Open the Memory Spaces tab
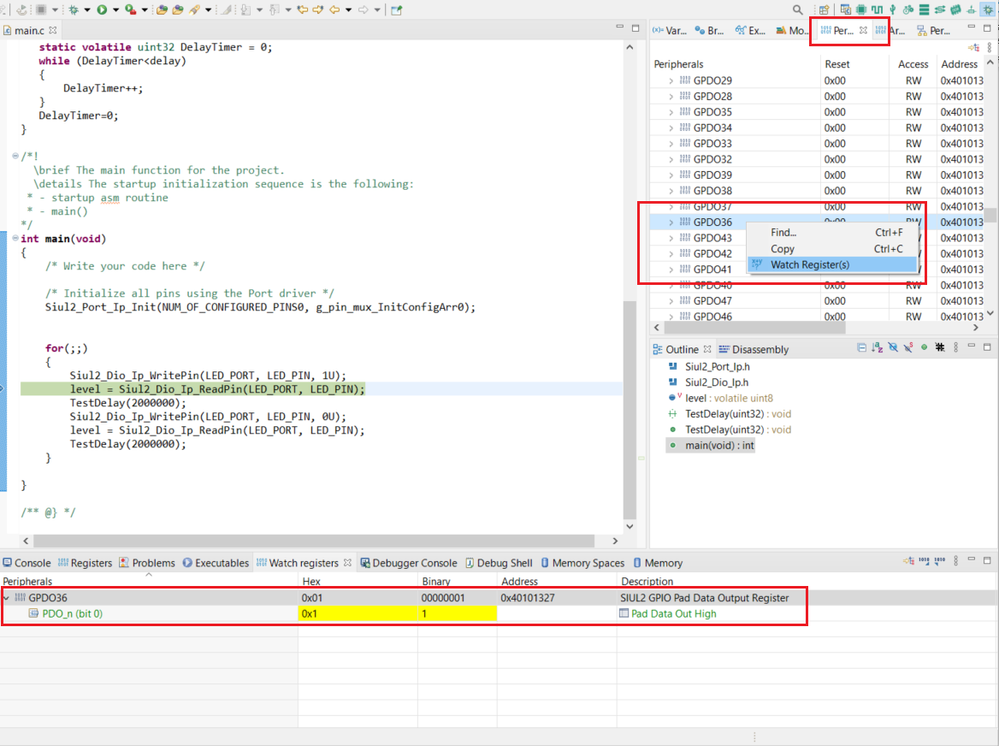The height and width of the screenshot is (746, 999). pos(582,563)
